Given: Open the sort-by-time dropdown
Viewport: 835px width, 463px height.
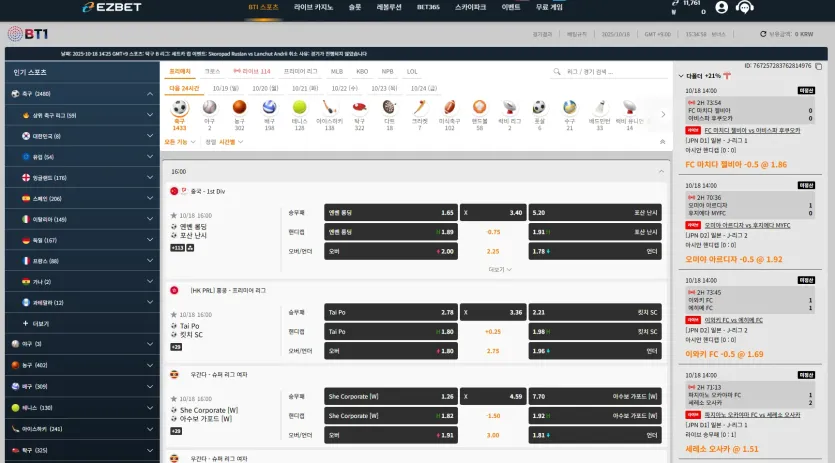Looking at the screenshot, I should 231,142.
